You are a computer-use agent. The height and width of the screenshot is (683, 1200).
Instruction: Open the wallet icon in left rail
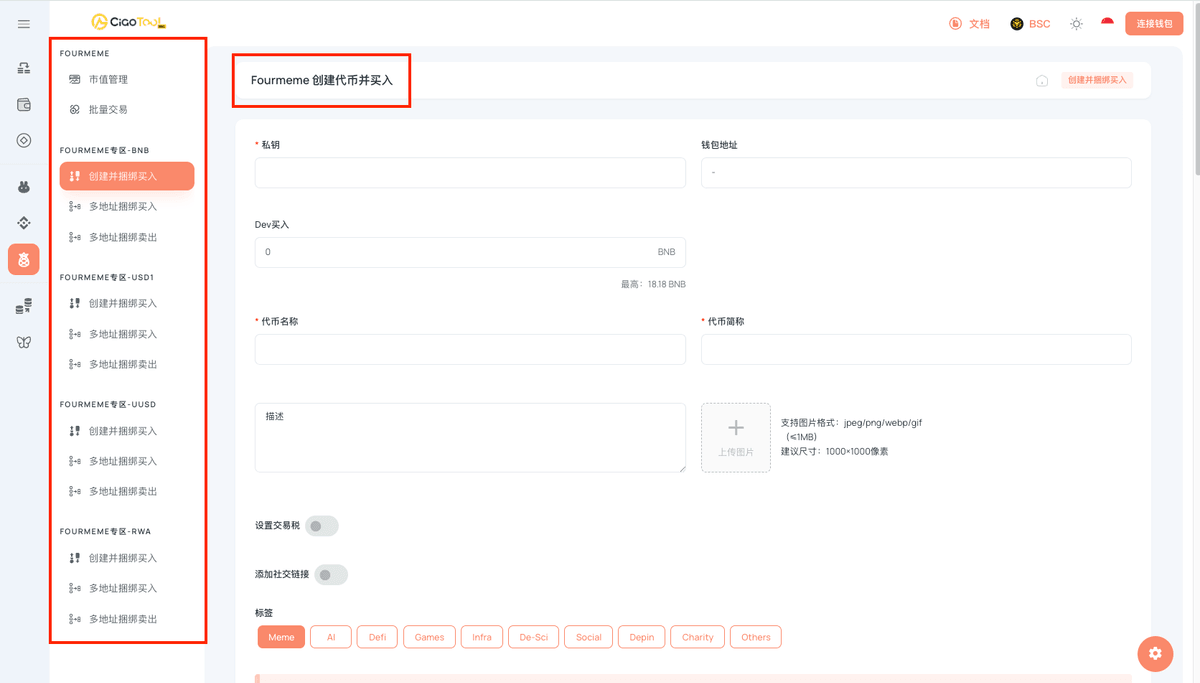[x=24, y=104]
